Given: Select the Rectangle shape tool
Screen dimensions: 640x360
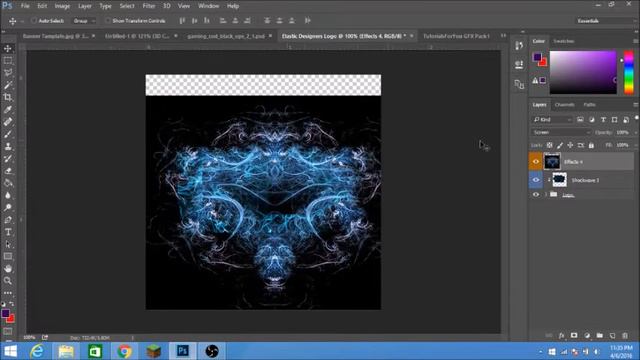Looking at the screenshot, I should (x=8, y=257).
